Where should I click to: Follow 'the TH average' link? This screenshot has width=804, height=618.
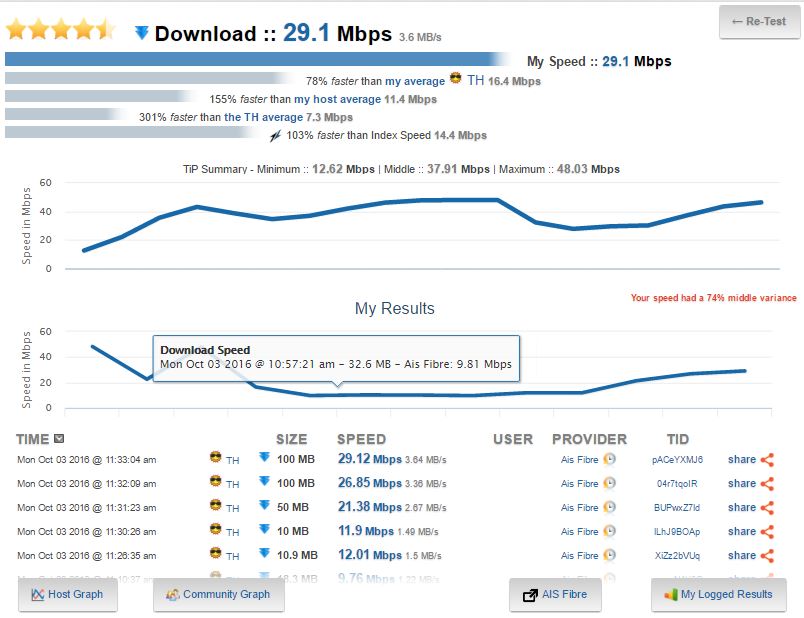pos(265,117)
